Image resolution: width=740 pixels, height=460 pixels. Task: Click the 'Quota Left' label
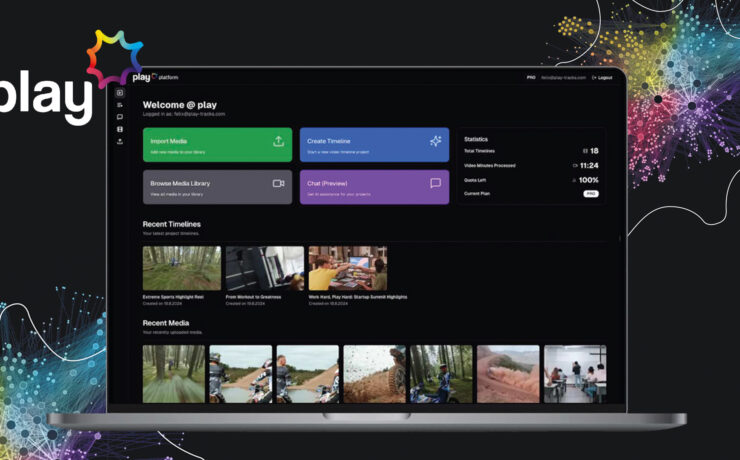tap(475, 180)
